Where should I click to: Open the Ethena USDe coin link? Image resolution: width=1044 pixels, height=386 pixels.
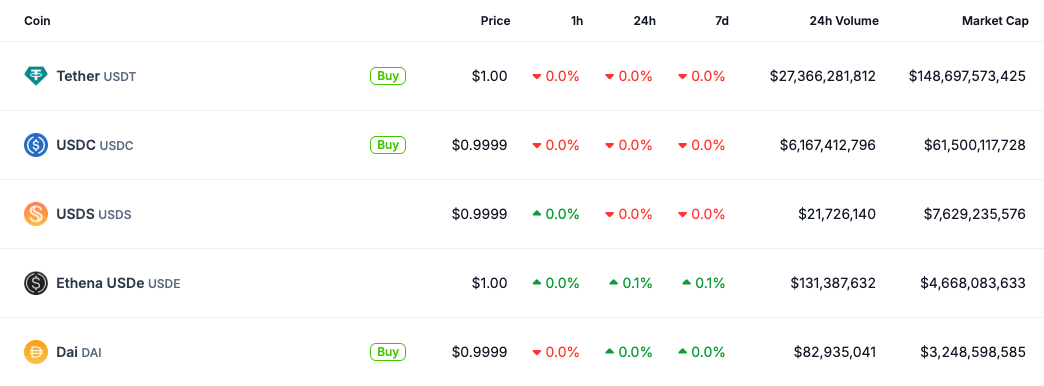click(118, 284)
